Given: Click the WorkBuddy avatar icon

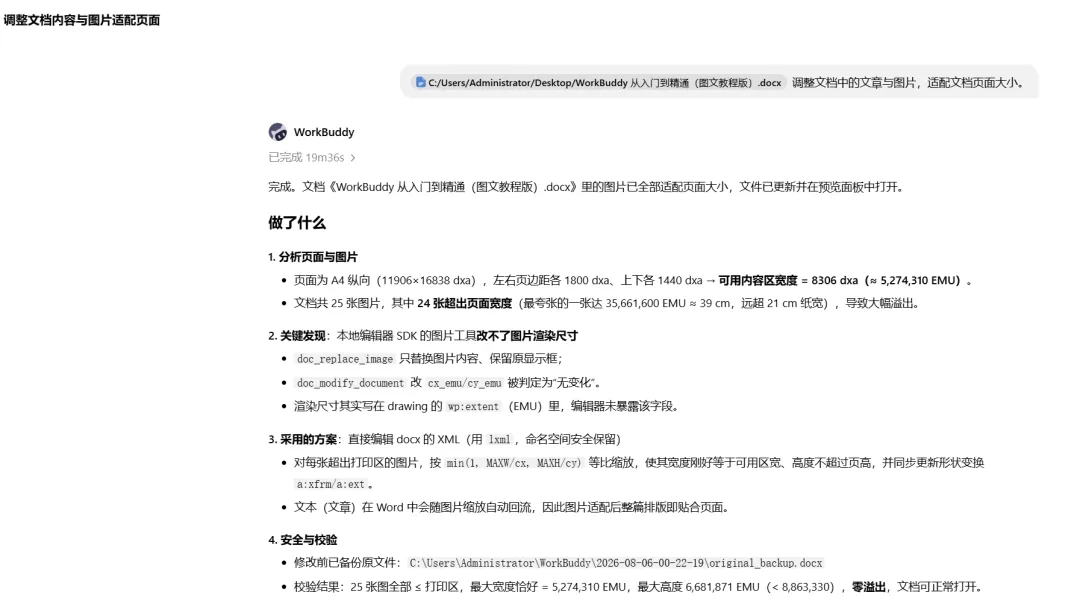Looking at the screenshot, I should pos(278,132).
